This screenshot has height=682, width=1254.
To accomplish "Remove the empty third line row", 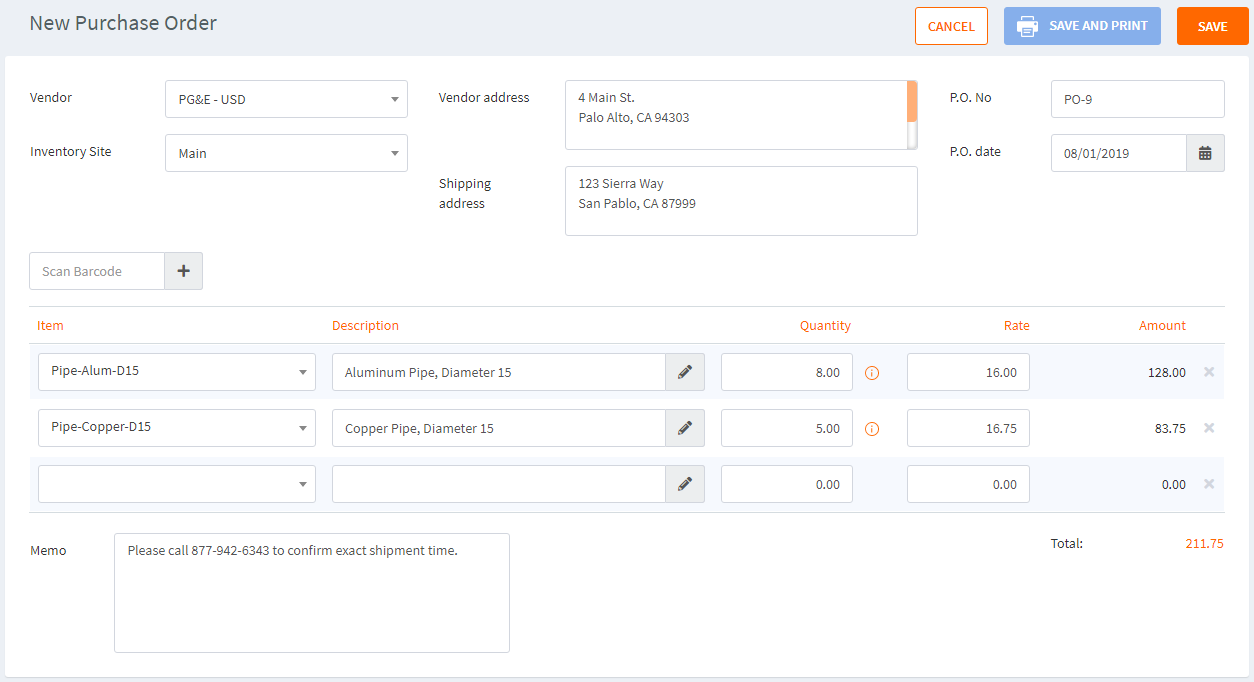I will pyautogui.click(x=1209, y=484).
